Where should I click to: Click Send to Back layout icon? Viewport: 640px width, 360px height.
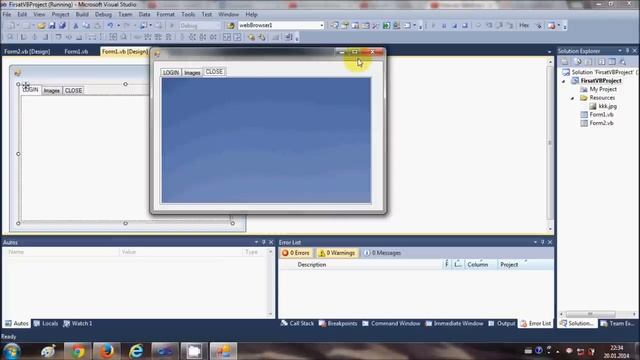(262, 38)
